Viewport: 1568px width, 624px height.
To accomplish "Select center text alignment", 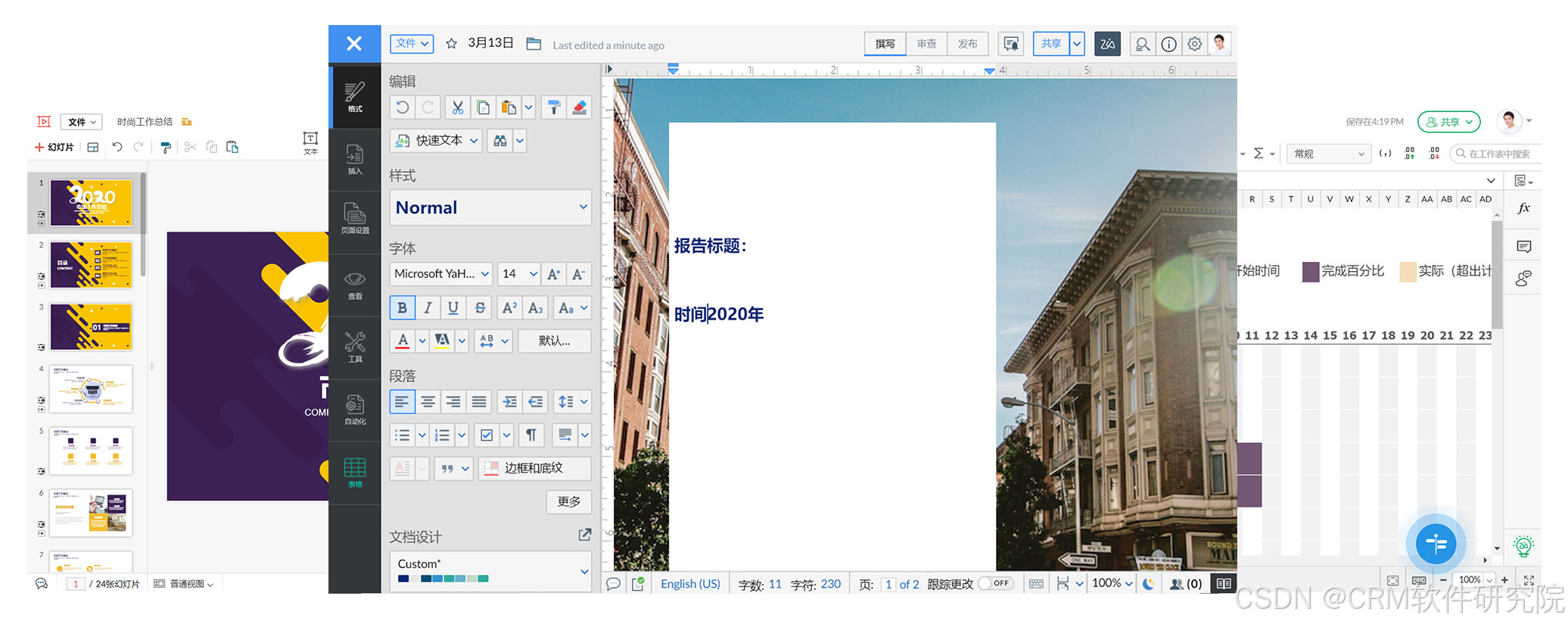I will coord(428,401).
